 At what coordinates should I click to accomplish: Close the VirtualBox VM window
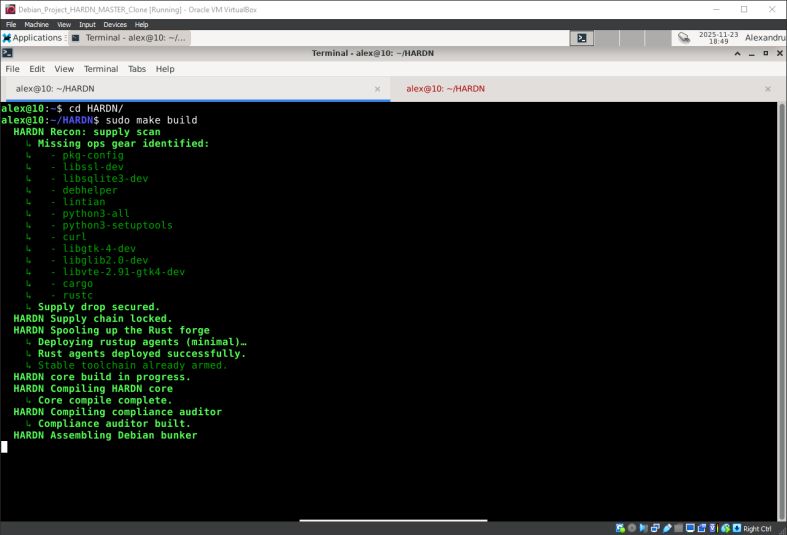[772, 9]
